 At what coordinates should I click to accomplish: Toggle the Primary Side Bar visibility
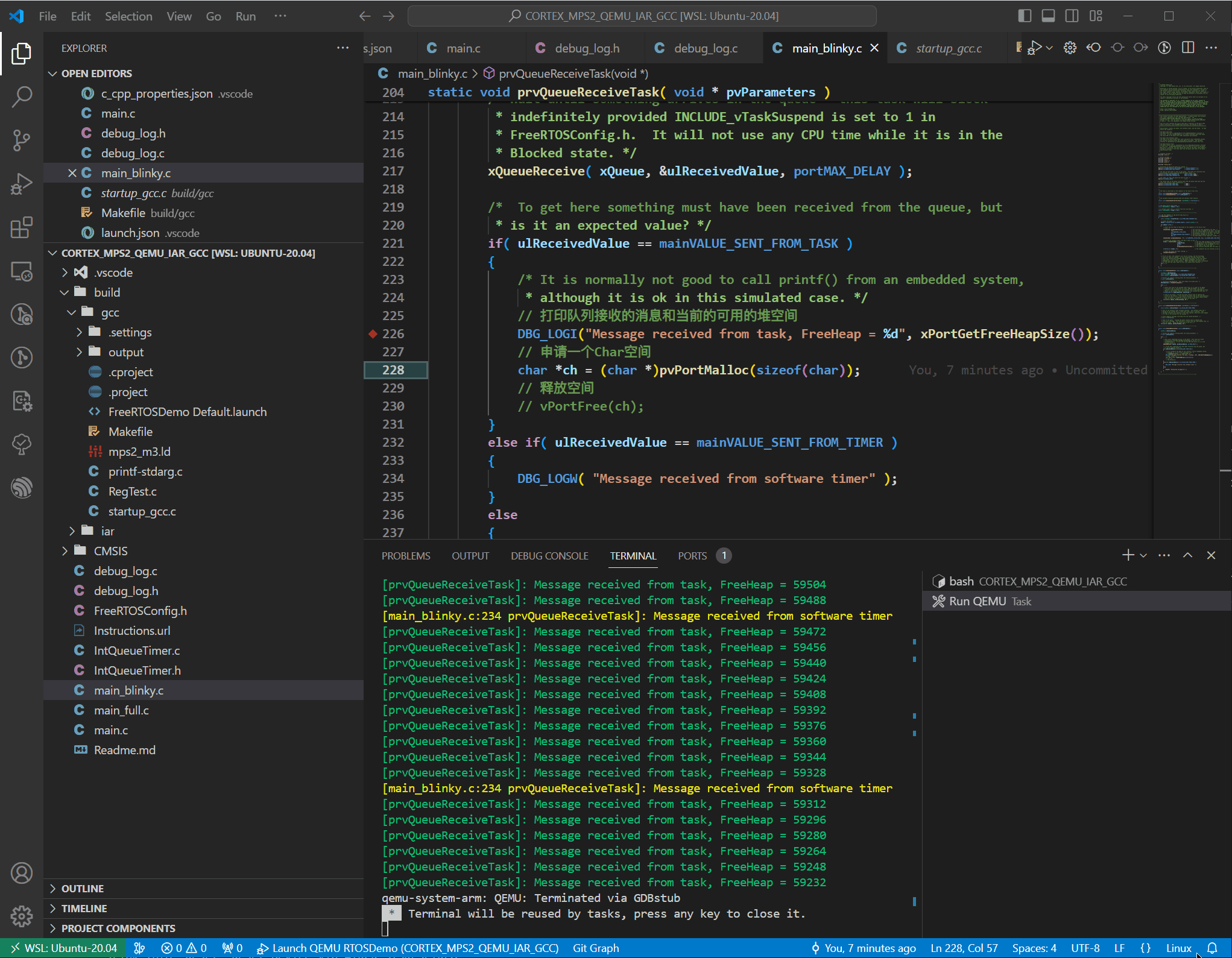1025,16
